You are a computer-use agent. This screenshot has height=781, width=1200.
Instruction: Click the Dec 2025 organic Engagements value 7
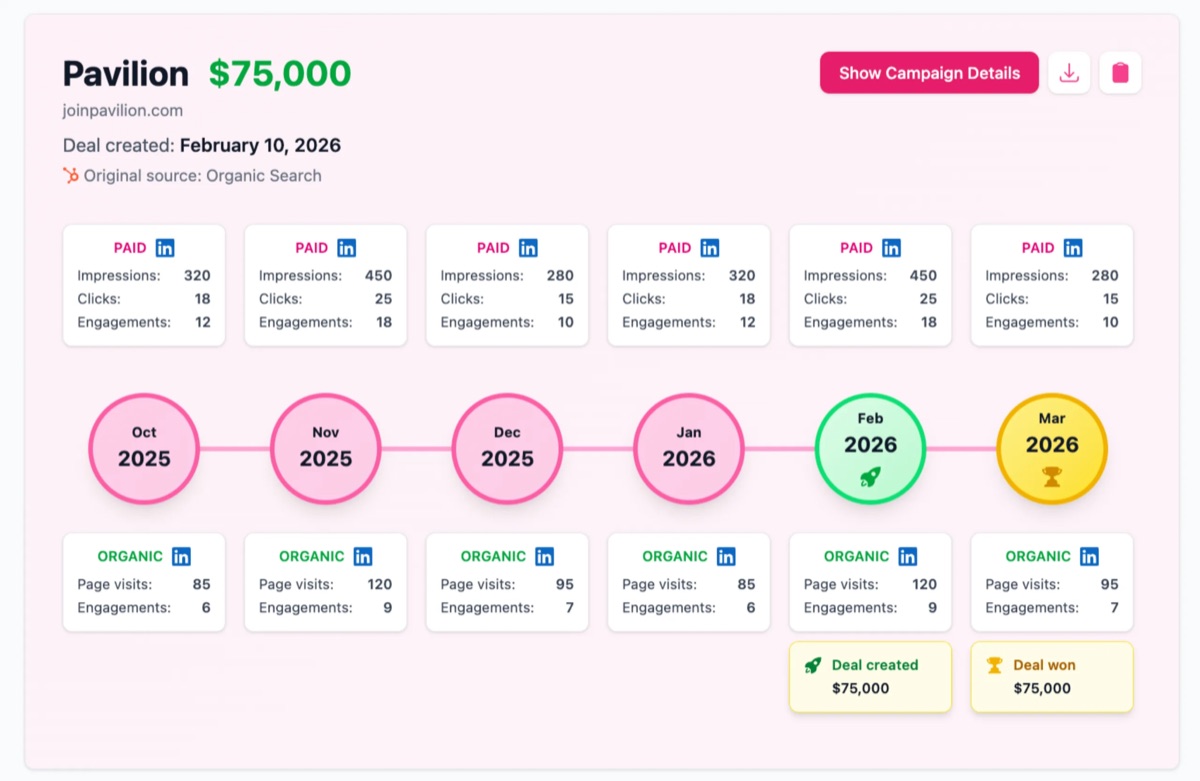[570, 607]
